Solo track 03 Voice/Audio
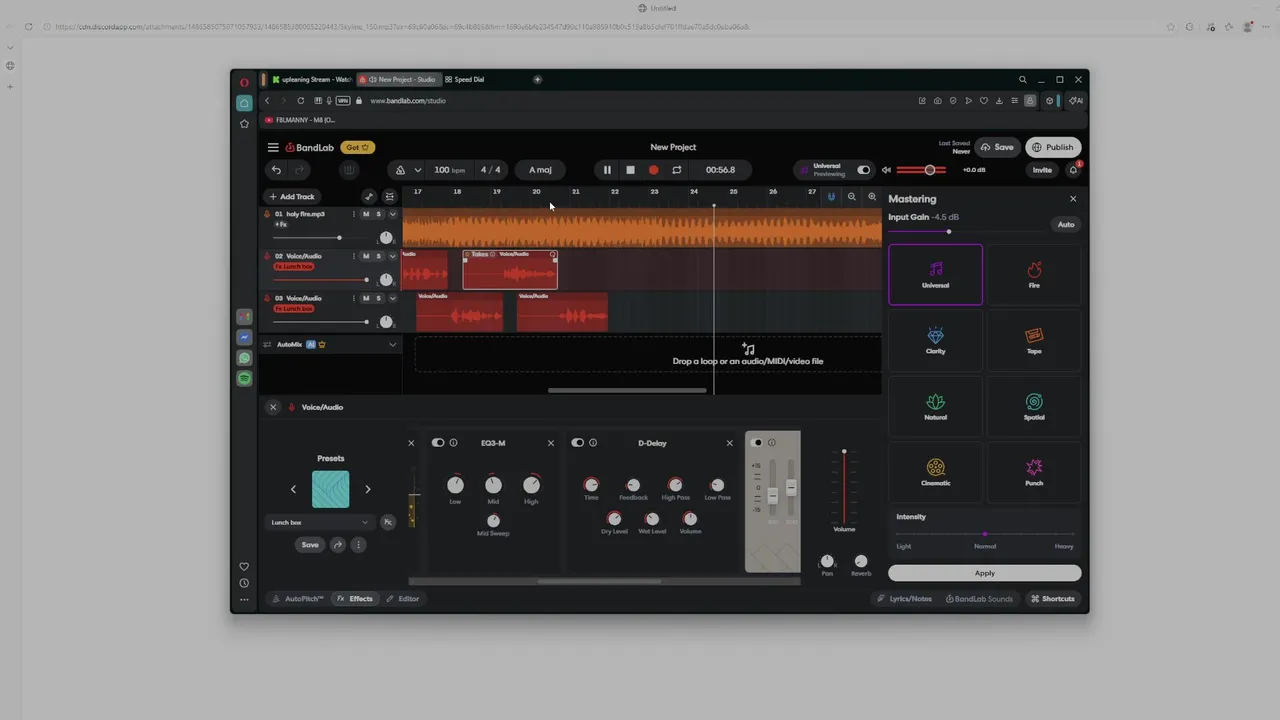Viewport: 1280px width, 720px height. (378, 298)
